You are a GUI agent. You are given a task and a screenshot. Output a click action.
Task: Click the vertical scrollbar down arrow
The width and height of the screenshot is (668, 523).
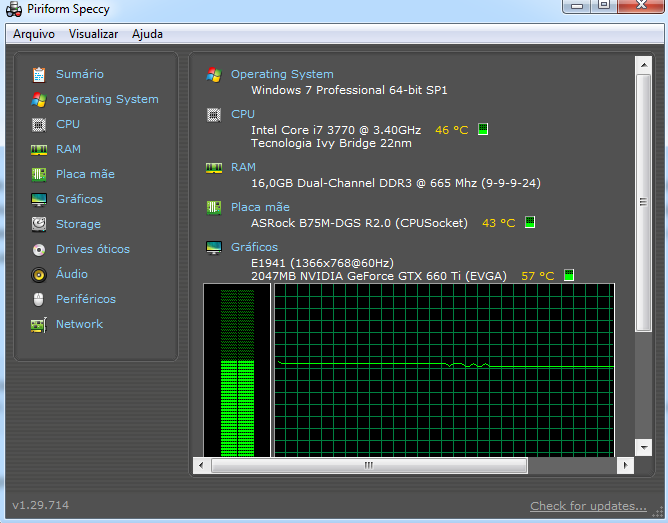[644, 448]
